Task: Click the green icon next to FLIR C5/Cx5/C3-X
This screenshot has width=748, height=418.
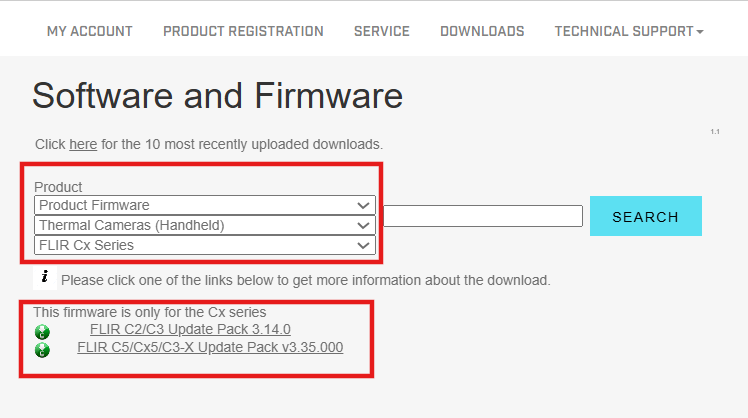Action: tap(41, 349)
